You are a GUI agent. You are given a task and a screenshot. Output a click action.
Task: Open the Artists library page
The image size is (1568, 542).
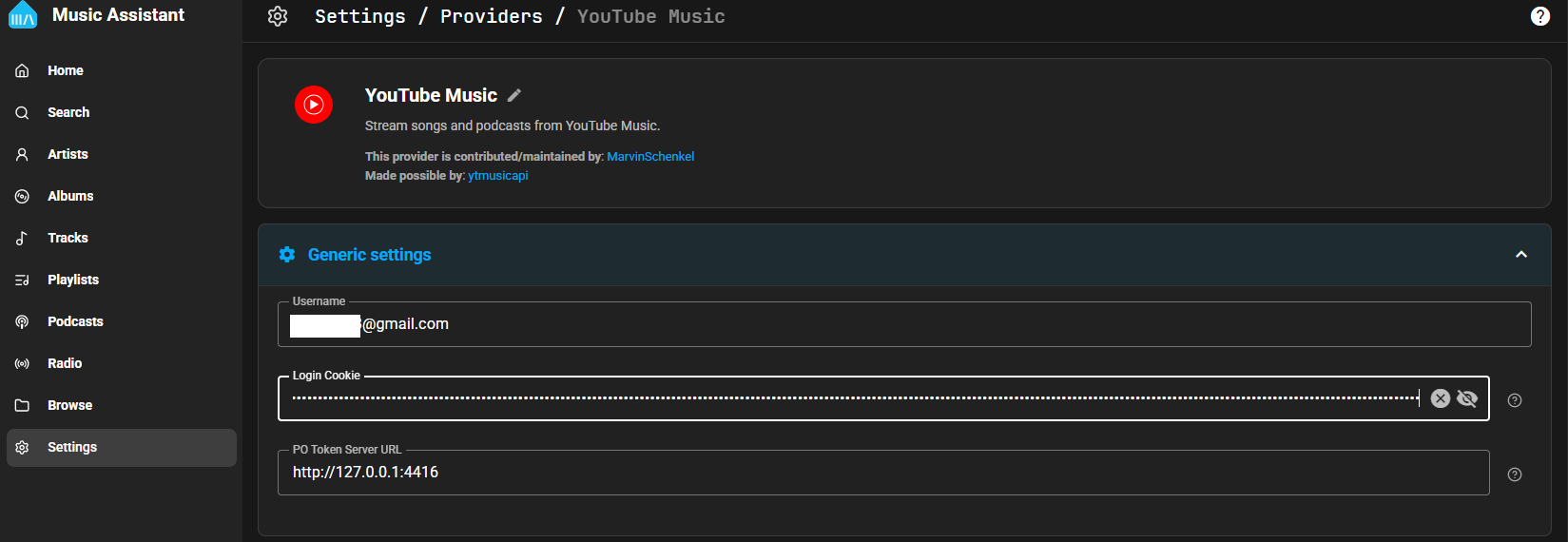click(68, 154)
